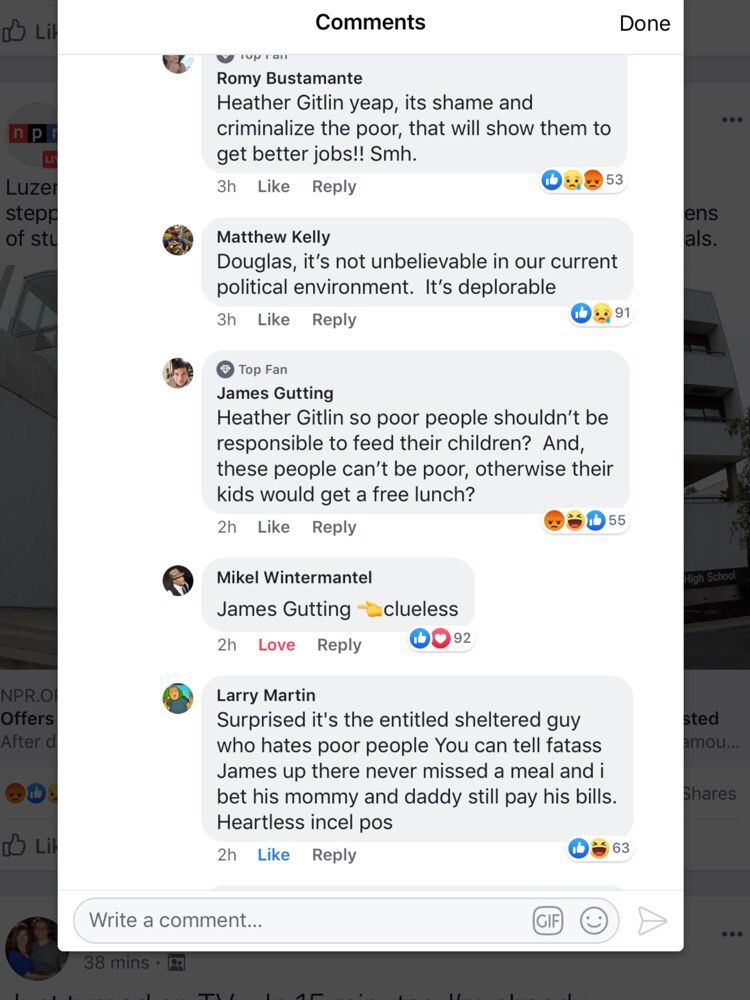View reactions on Matthew Kelly's comment
This screenshot has height=1000, width=750.
click(x=601, y=313)
